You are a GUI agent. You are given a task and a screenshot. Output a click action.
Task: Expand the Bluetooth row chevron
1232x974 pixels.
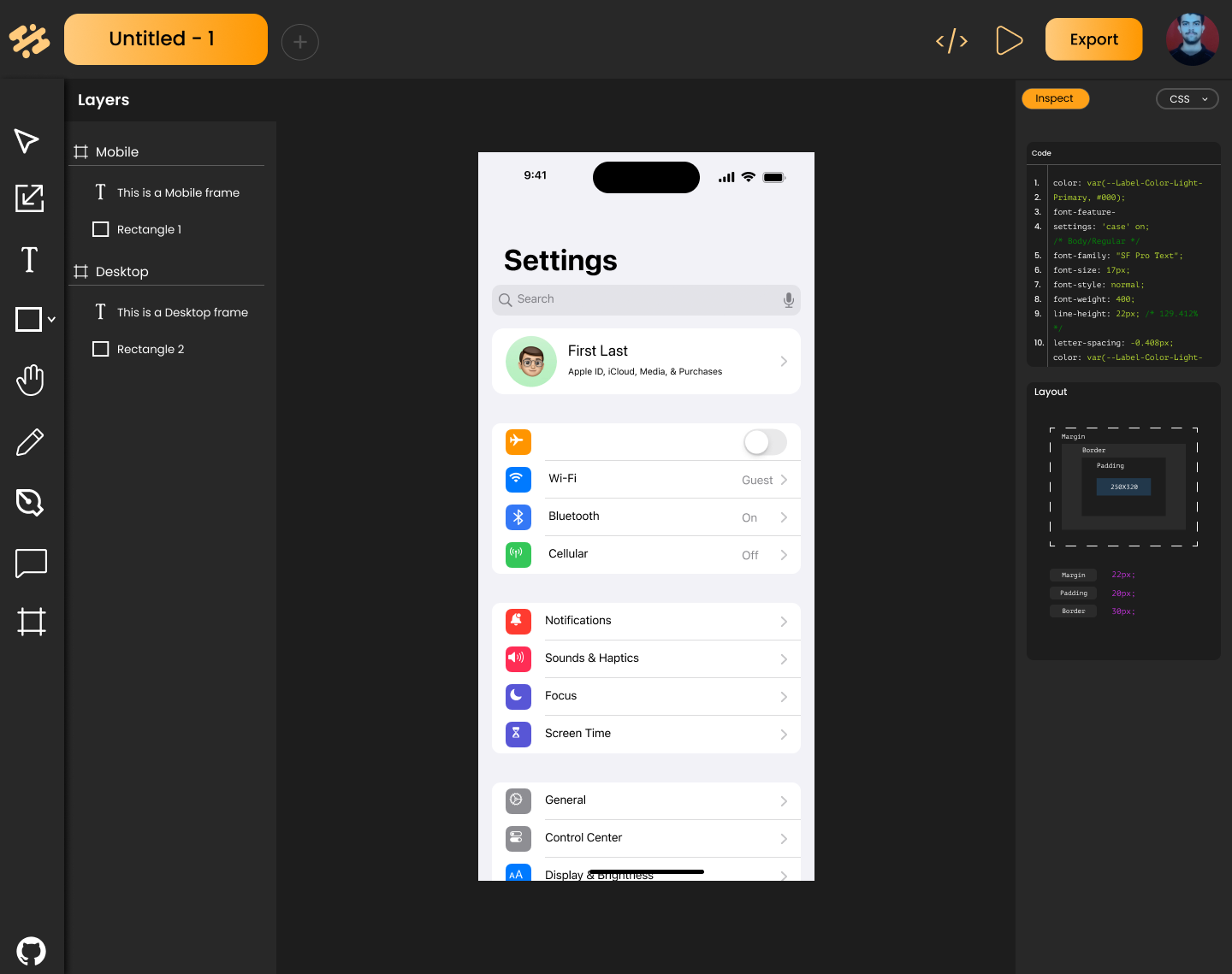[785, 517]
